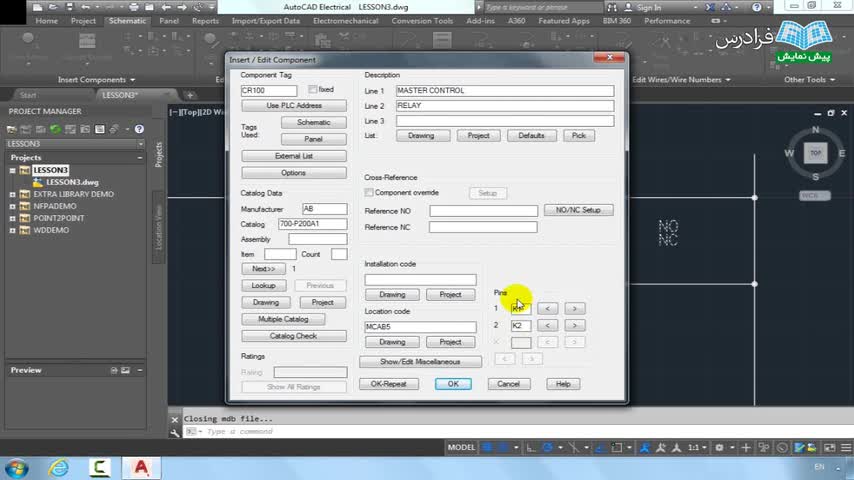Screen dimensions: 854x480
Task: Click the OK-Repeat button
Action: [x=389, y=384]
